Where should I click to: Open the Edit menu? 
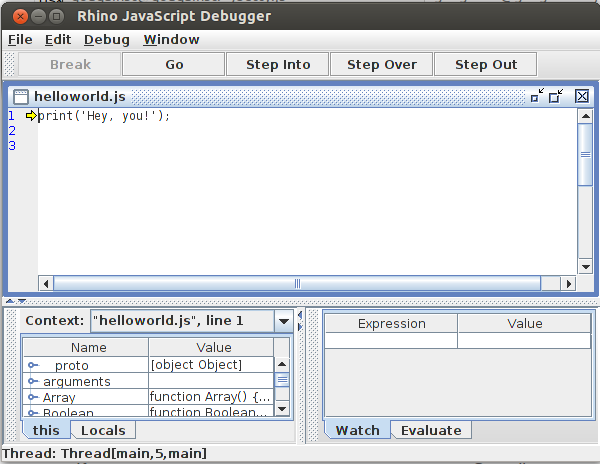58,40
